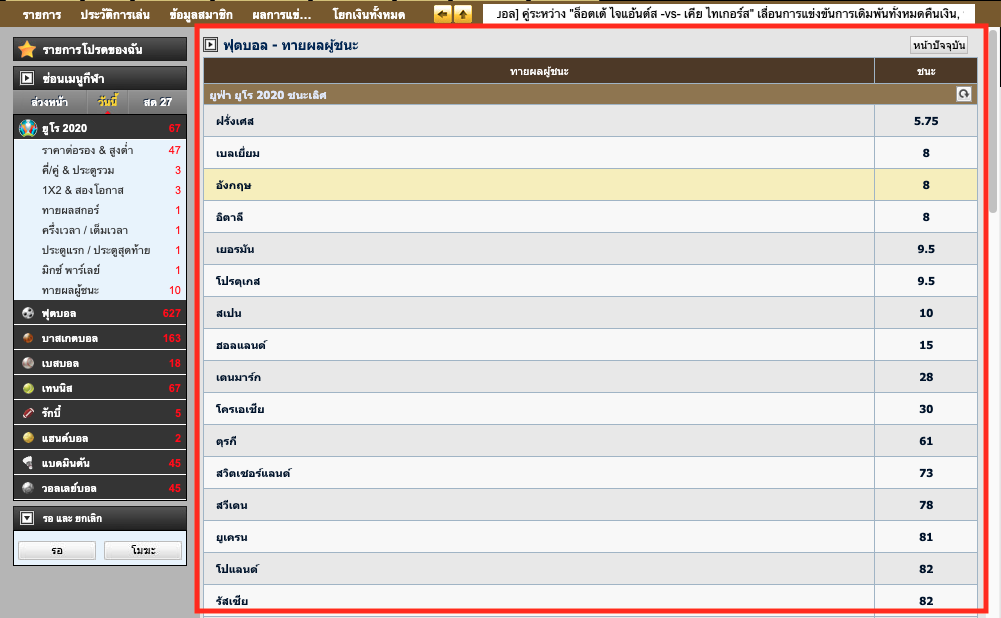Select the football icon next to ฟุตบอล
Screen dimensions: 1001x618
click(28, 313)
